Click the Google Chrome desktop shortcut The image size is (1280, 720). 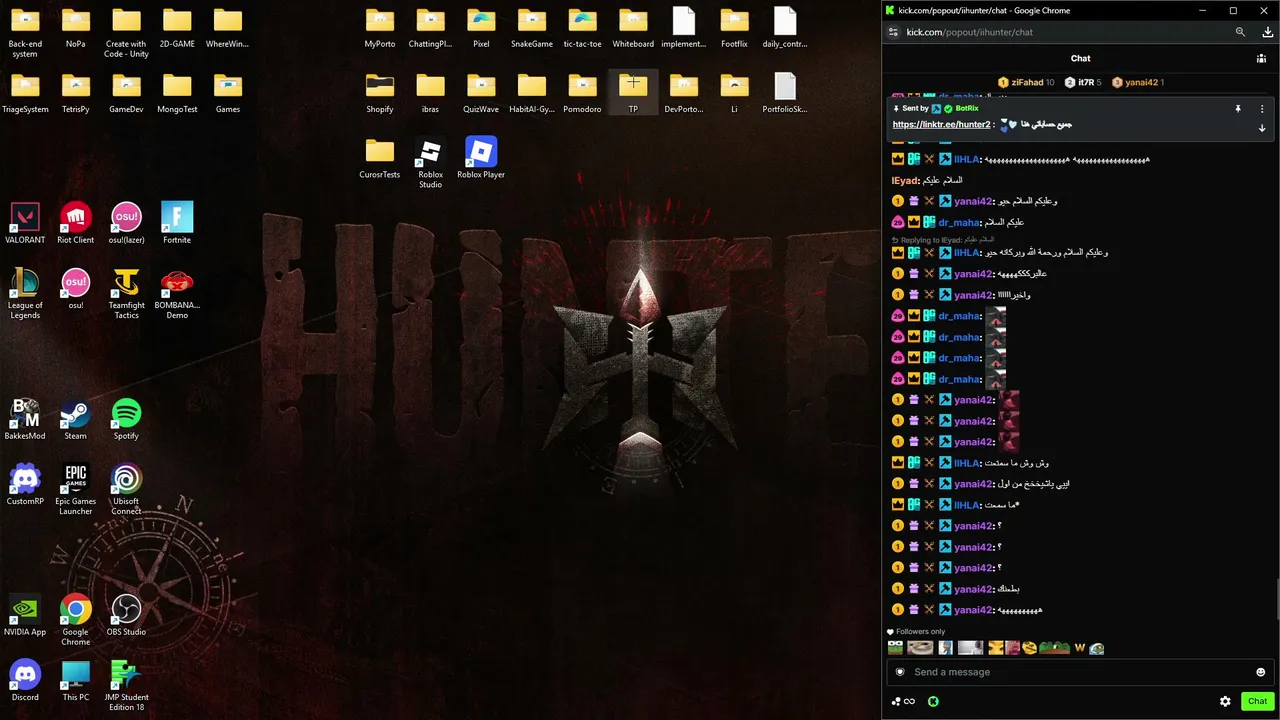[x=76, y=620]
